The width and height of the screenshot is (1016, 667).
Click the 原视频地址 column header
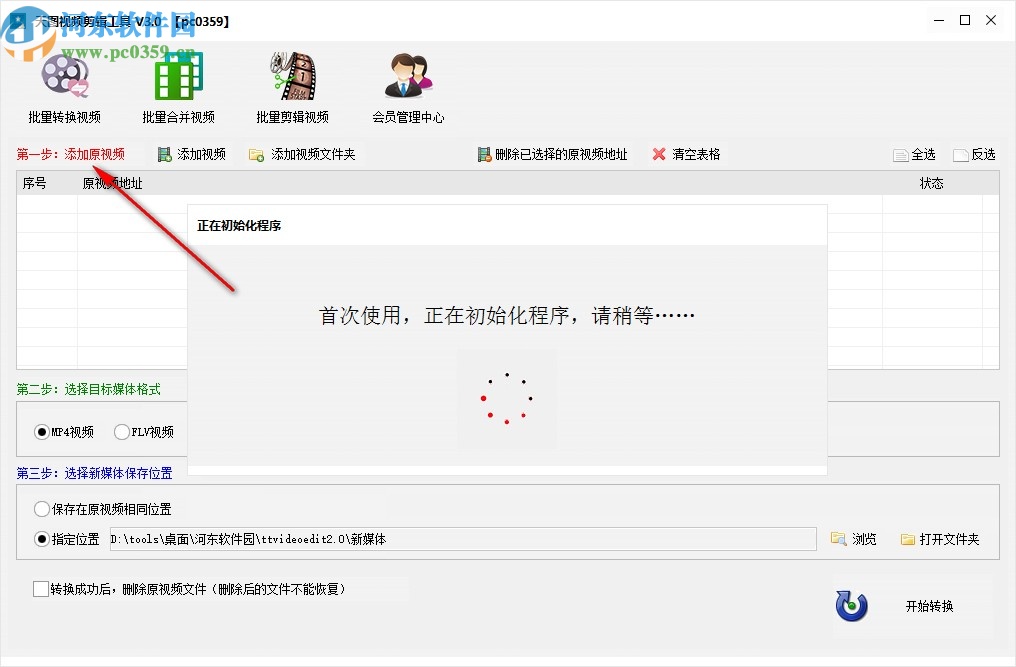(x=112, y=183)
